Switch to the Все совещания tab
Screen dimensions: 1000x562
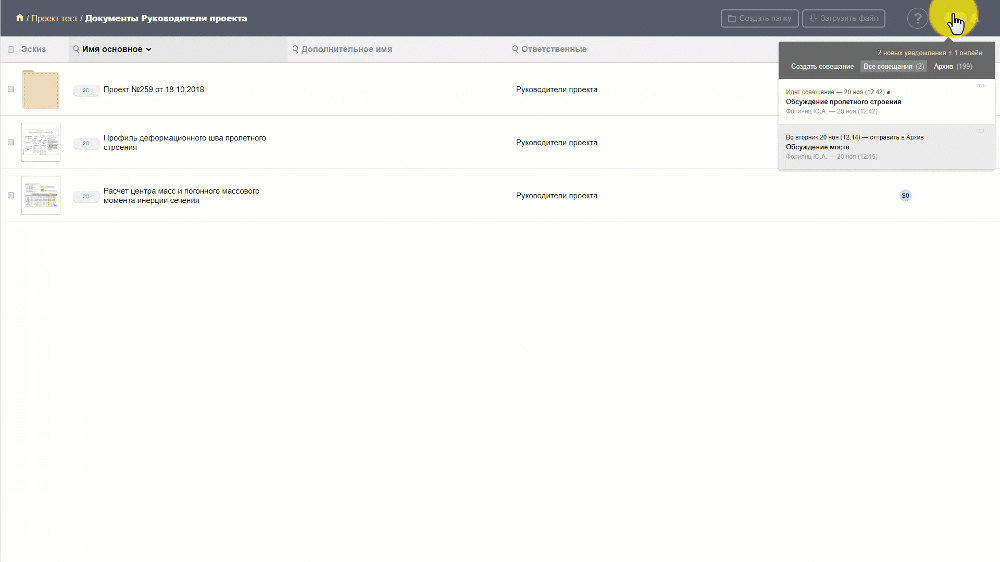click(x=893, y=66)
